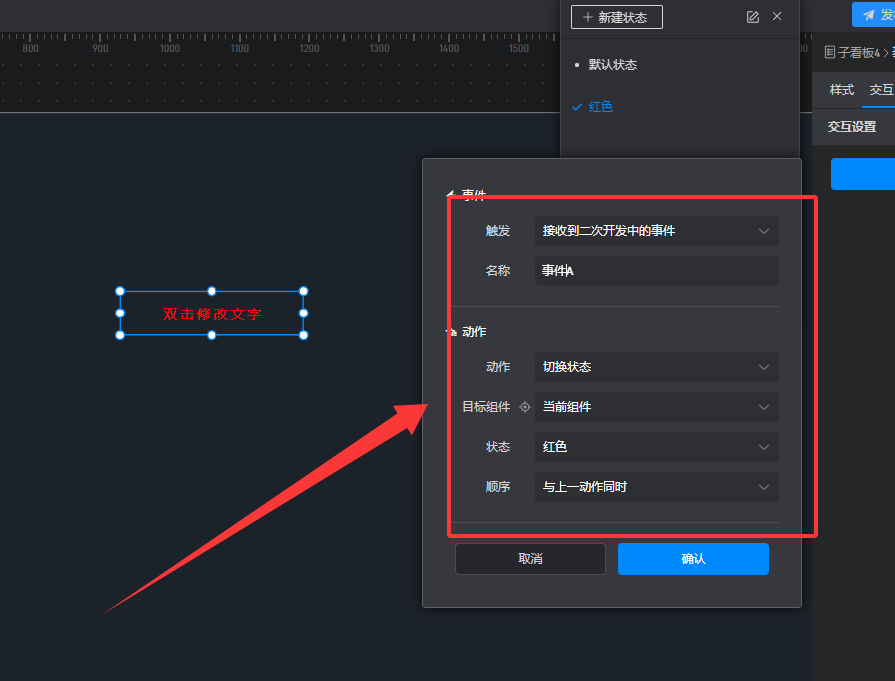Open the 动作 action dropdown showing 切换状态
This screenshot has width=895, height=681.
coord(656,367)
